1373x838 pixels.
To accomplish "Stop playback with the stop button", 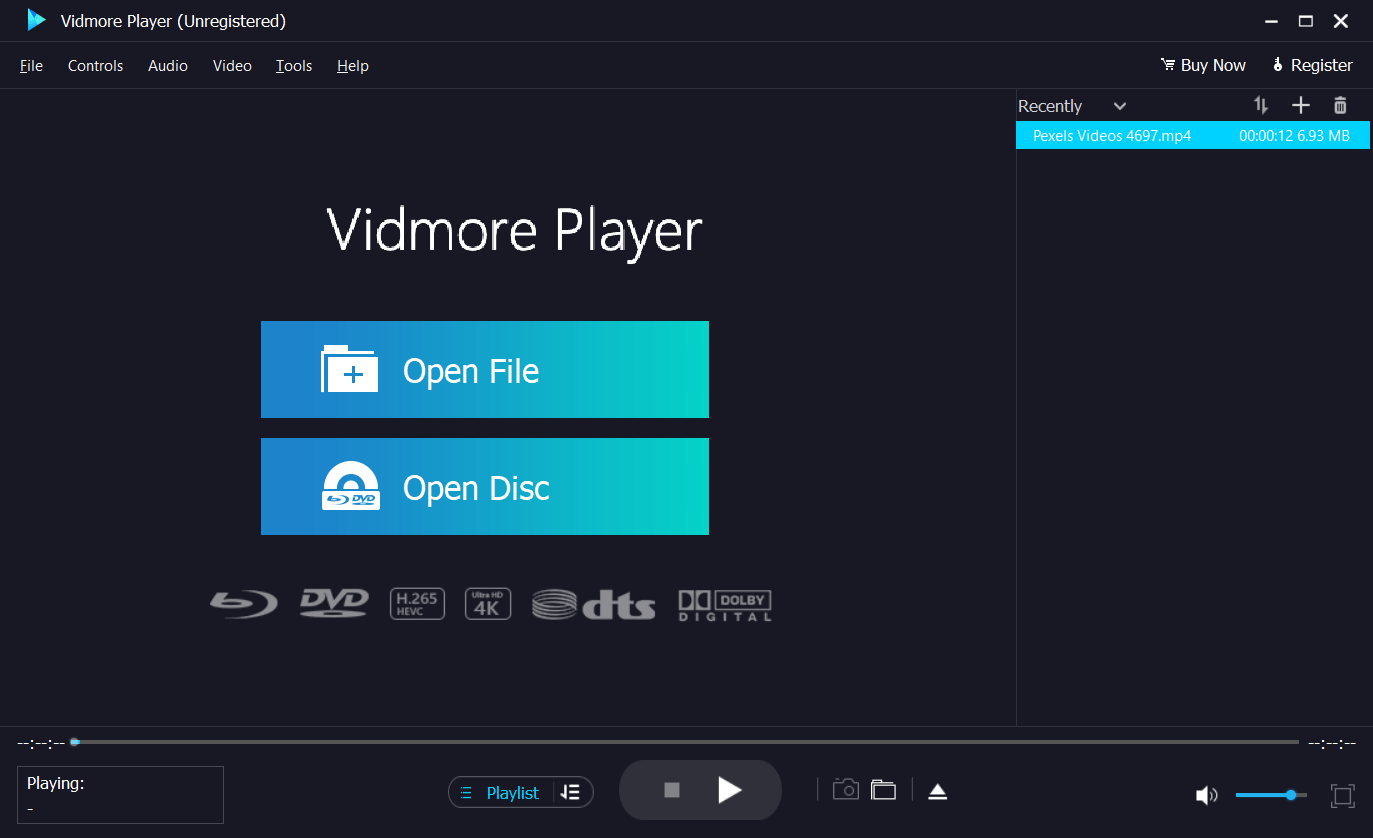I will click(x=672, y=791).
